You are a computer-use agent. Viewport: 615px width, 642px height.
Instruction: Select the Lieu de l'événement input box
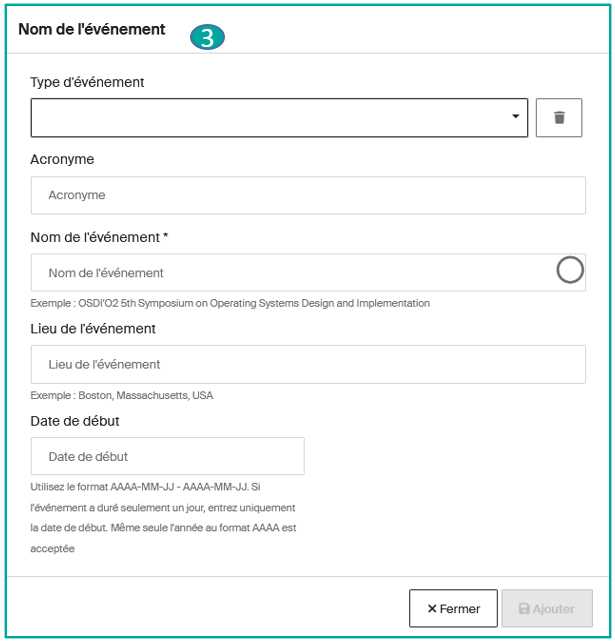pos(308,364)
